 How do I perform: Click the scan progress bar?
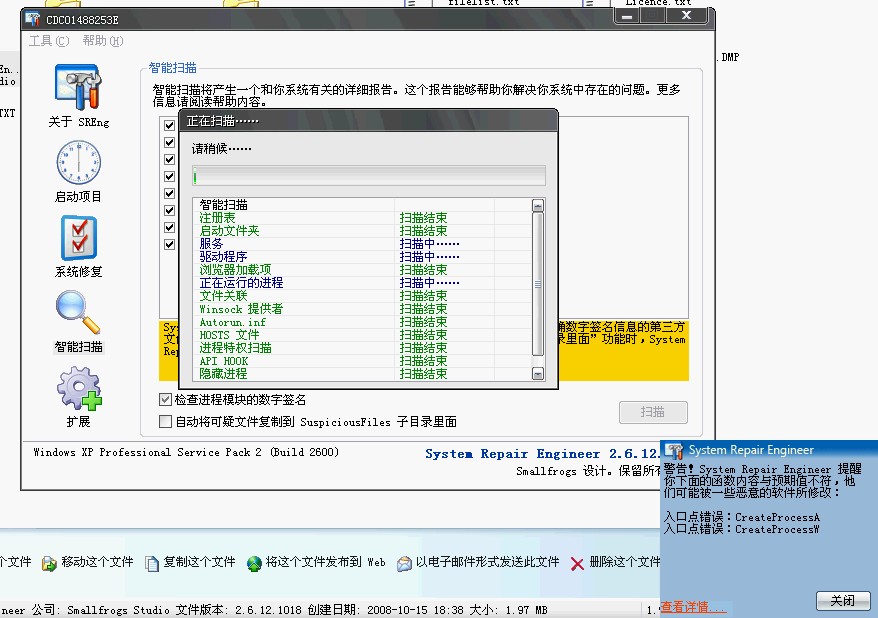tap(368, 176)
